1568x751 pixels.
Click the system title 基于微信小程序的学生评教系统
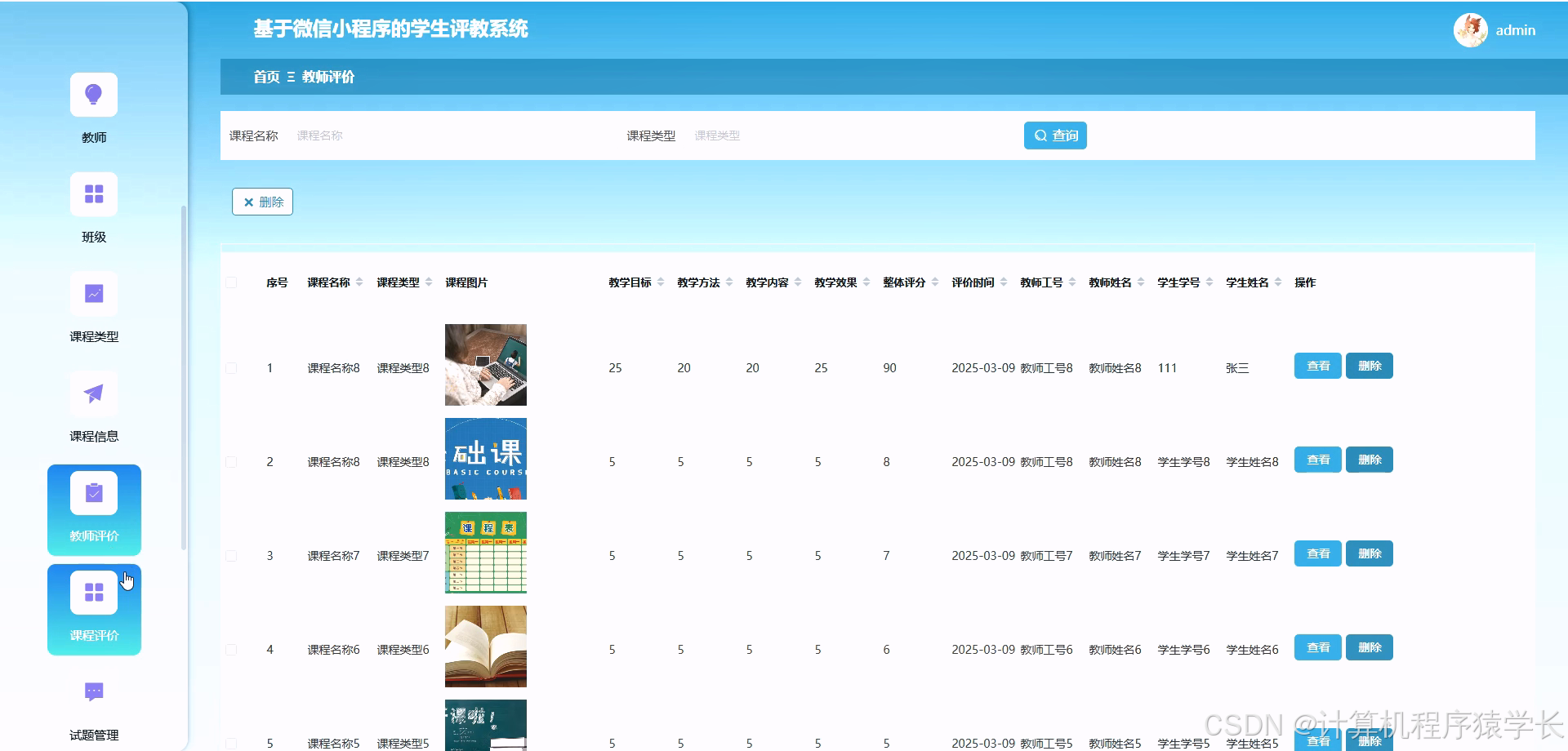[390, 29]
